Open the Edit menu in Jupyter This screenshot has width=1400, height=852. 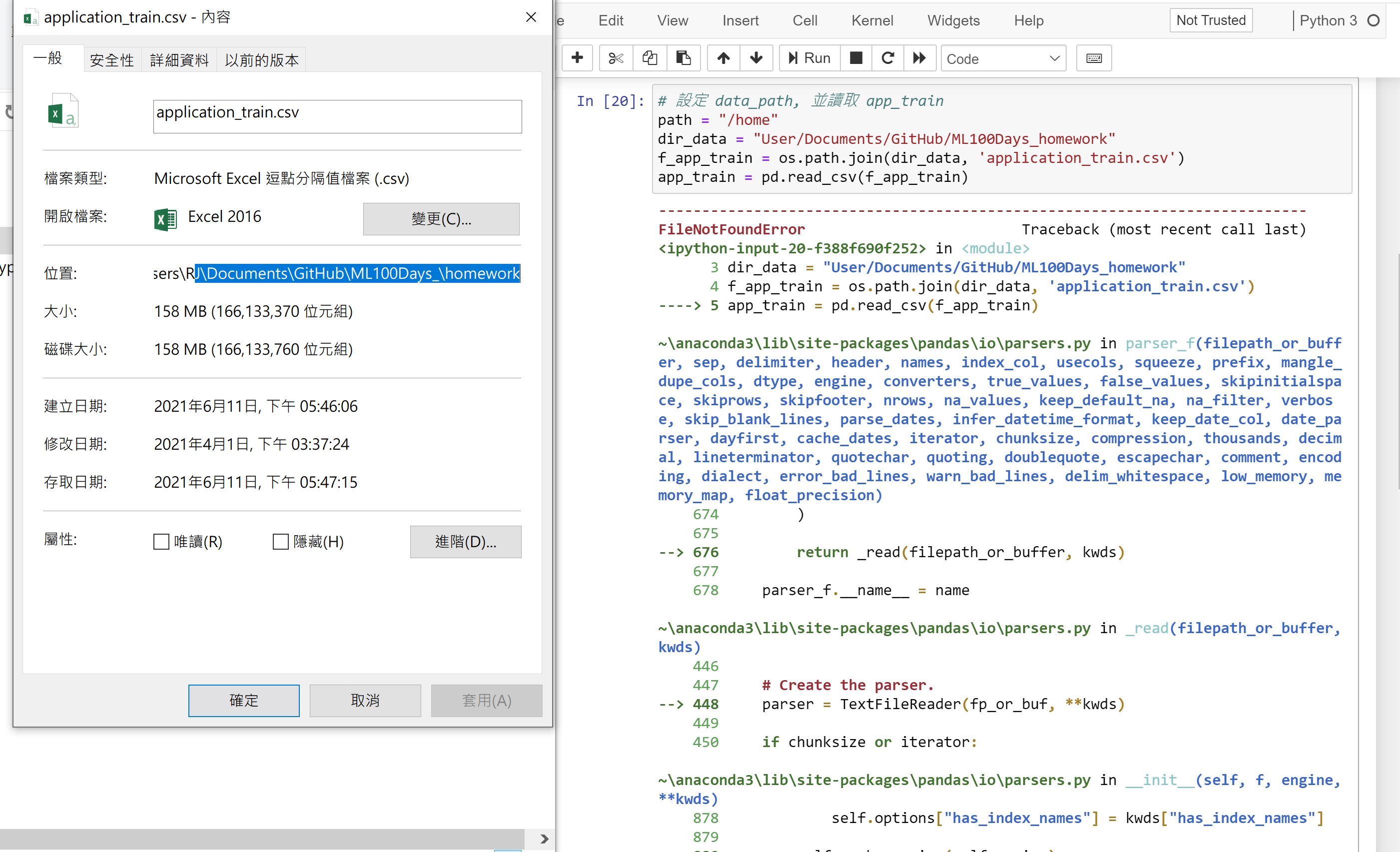click(611, 21)
